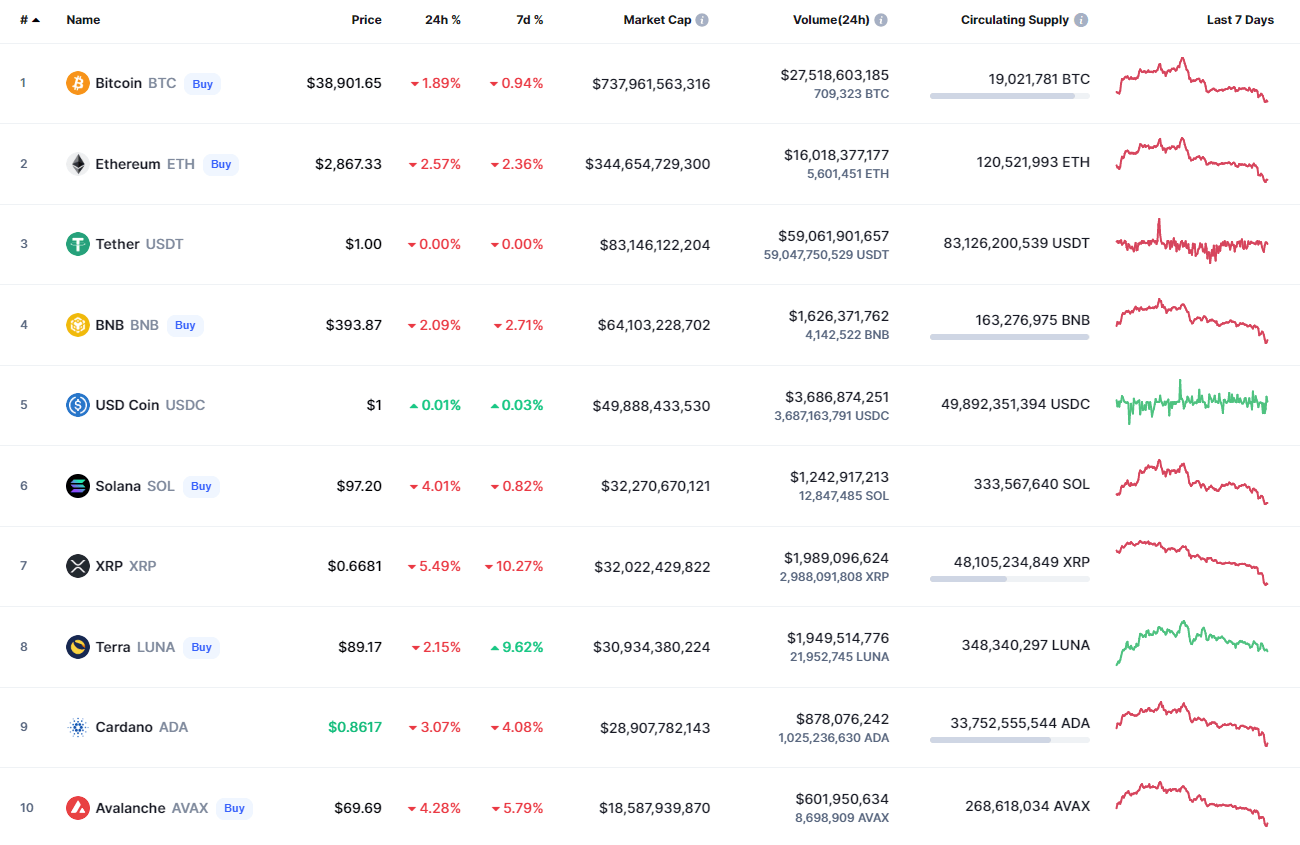Click the Ethereum diamond logo icon
The width and height of the screenshot is (1300, 845).
[78, 164]
